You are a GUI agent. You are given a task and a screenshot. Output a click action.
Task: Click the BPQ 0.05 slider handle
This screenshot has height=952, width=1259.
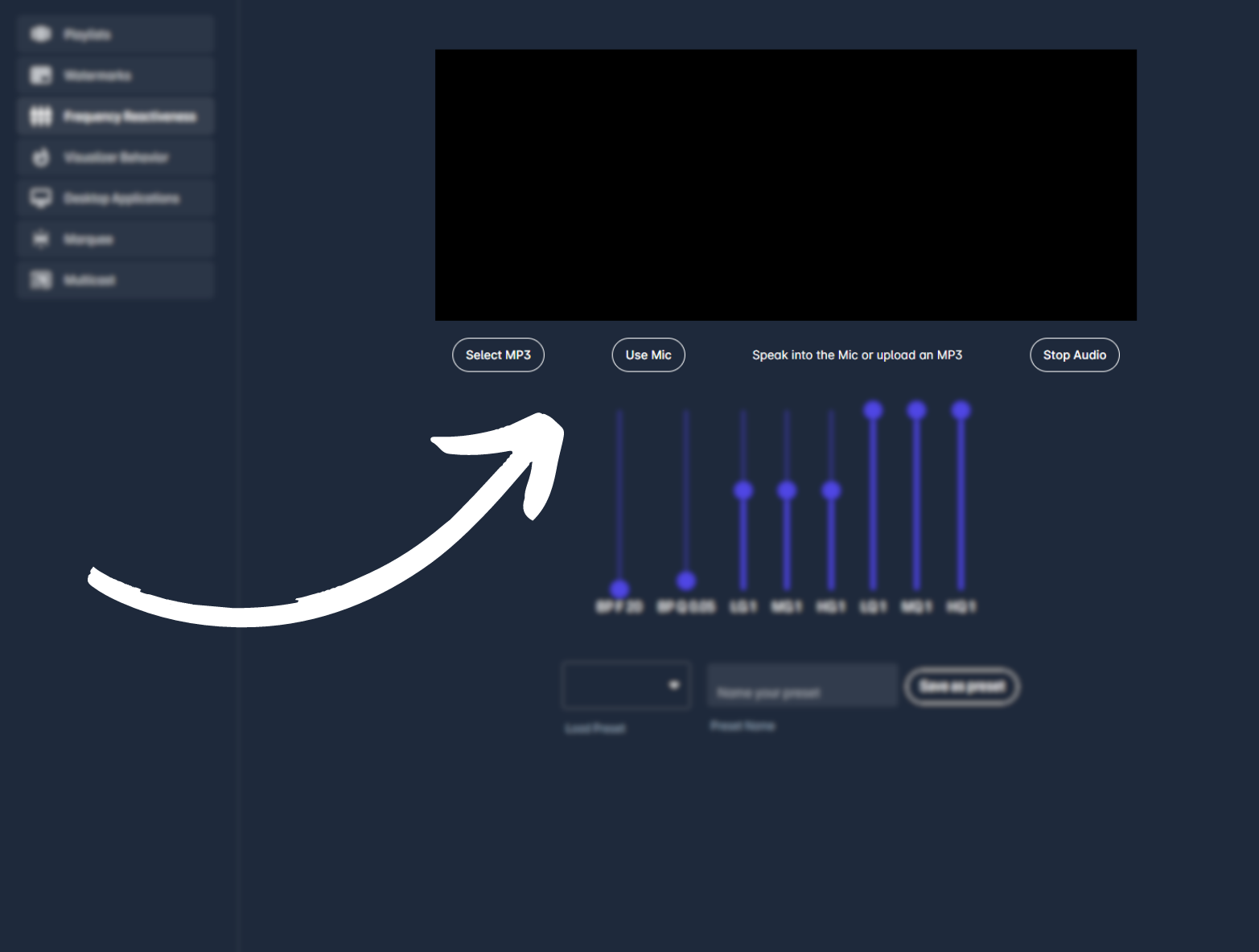point(686,580)
